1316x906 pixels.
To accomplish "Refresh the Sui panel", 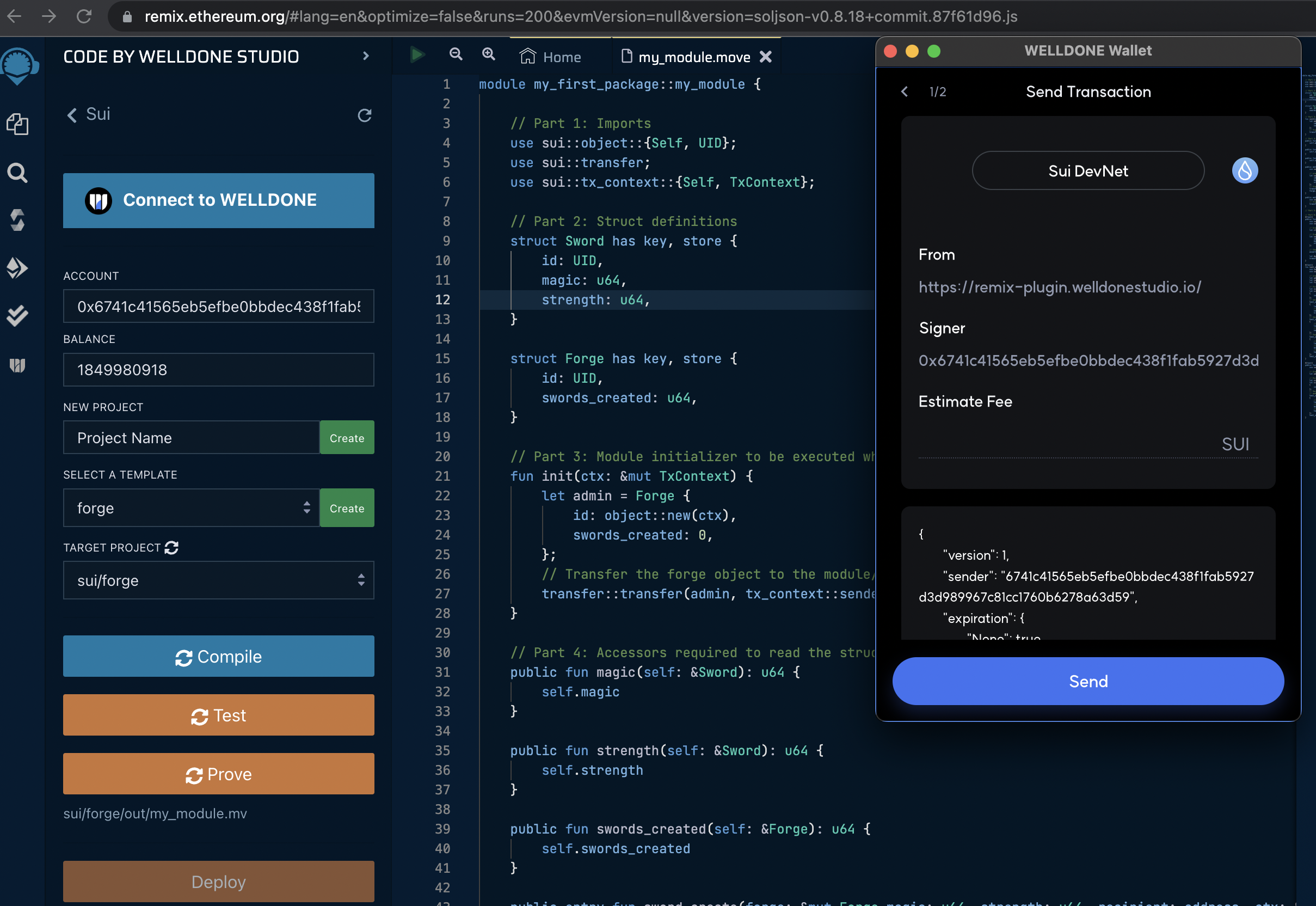I will tap(364, 115).
